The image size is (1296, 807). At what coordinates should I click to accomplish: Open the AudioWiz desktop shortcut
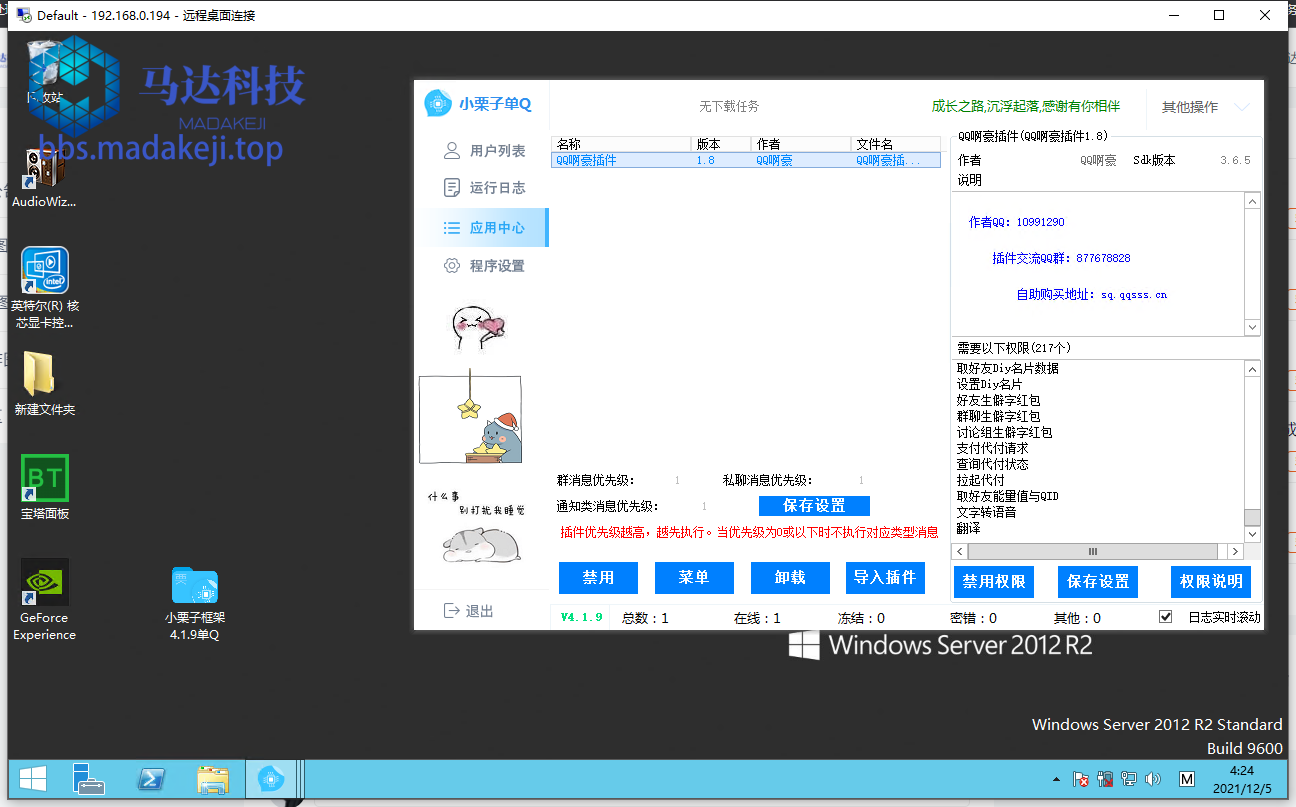pyautogui.click(x=45, y=178)
